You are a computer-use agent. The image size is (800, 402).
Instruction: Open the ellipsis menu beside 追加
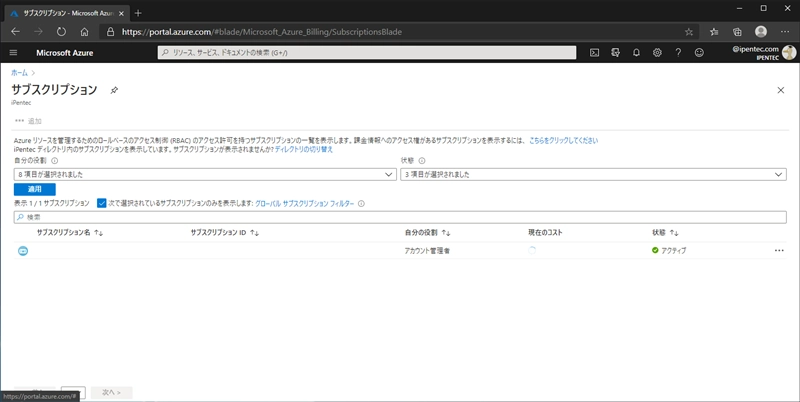19,121
